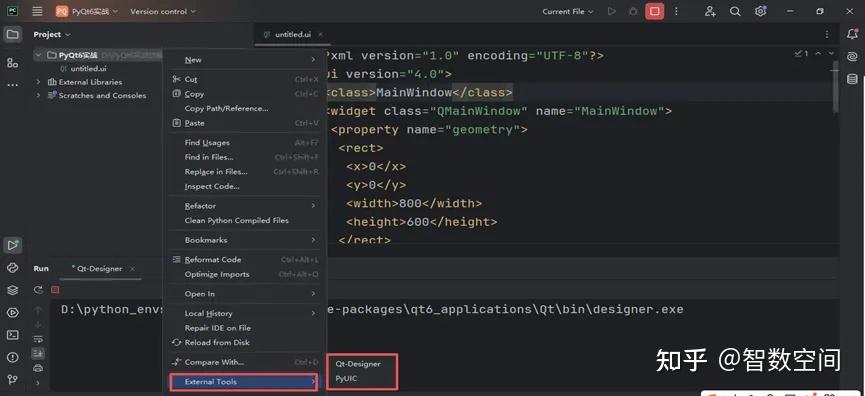The image size is (865, 396).
Task: Click the red Stop button in toolbar
Action: (x=654, y=12)
